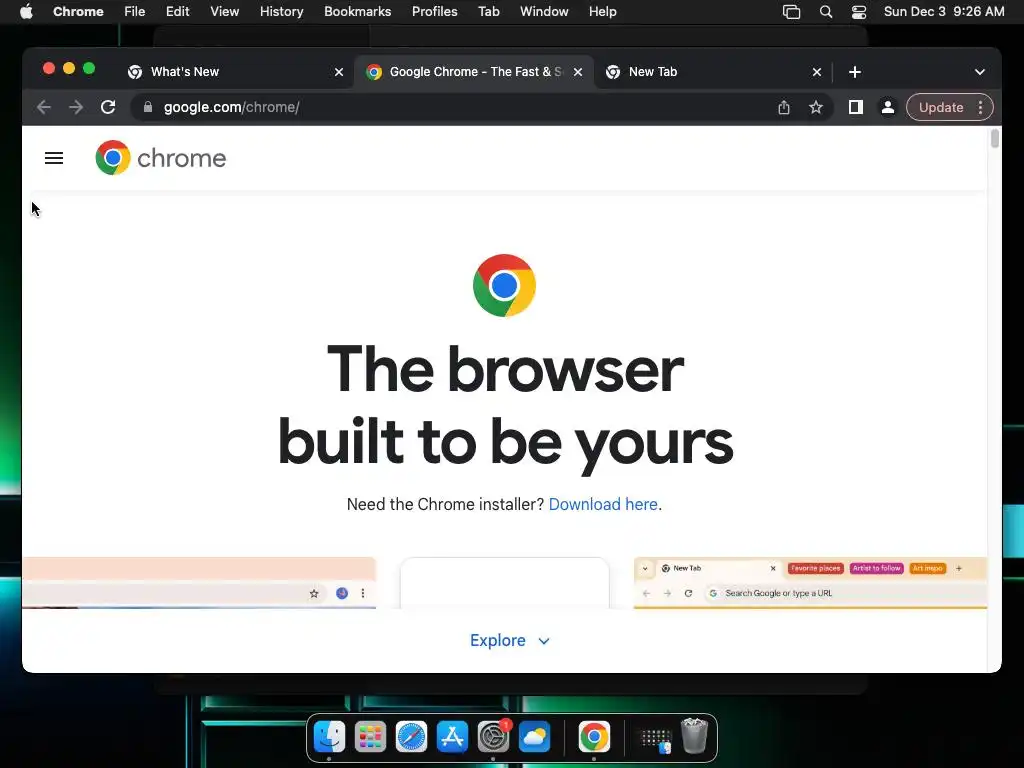Click the large Chrome logo above headline

tap(504, 285)
